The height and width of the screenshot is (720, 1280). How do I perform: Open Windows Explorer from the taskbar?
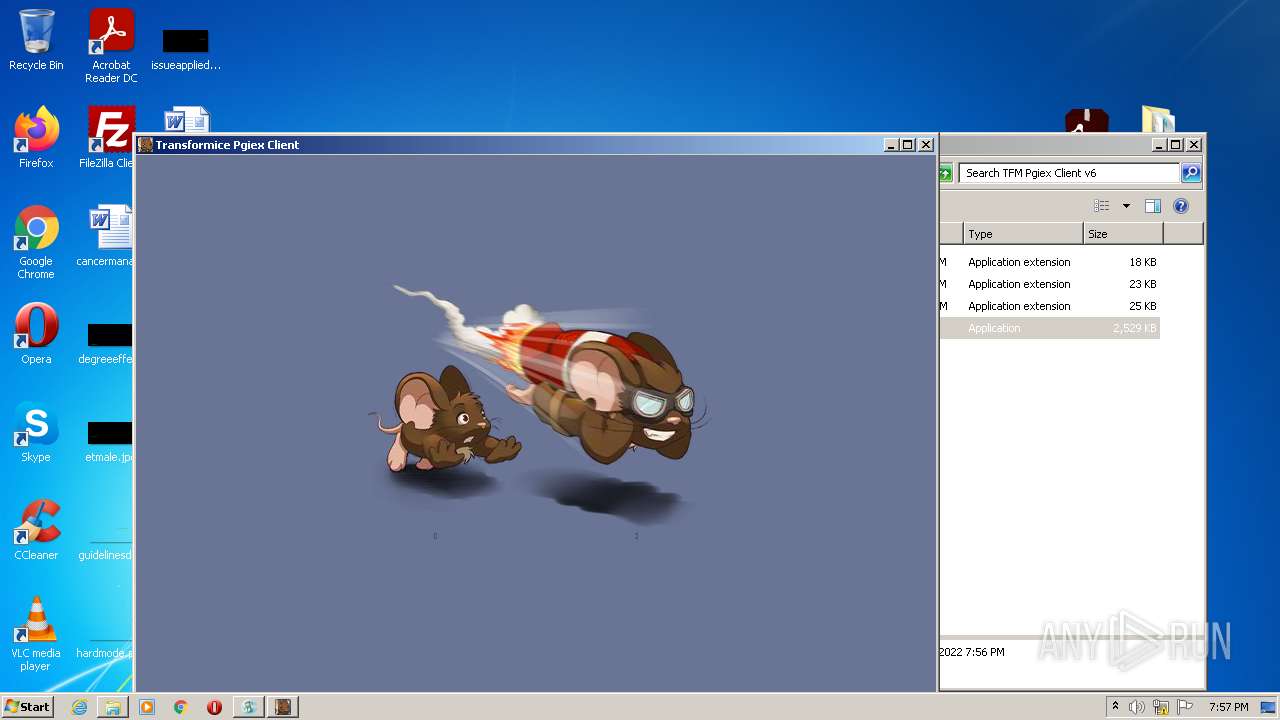[x=113, y=707]
